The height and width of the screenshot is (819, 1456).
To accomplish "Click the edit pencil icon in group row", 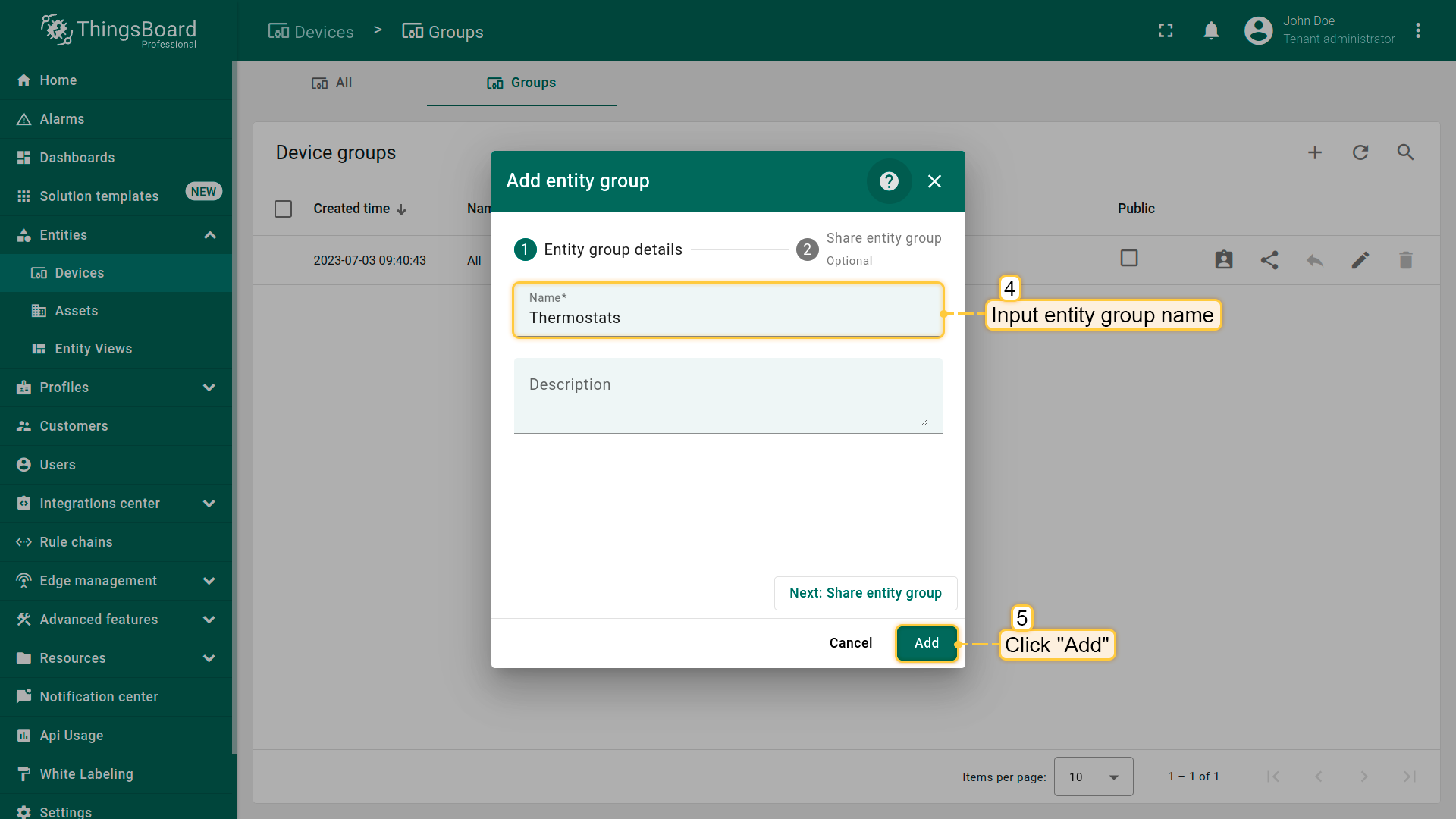I will click(1360, 260).
